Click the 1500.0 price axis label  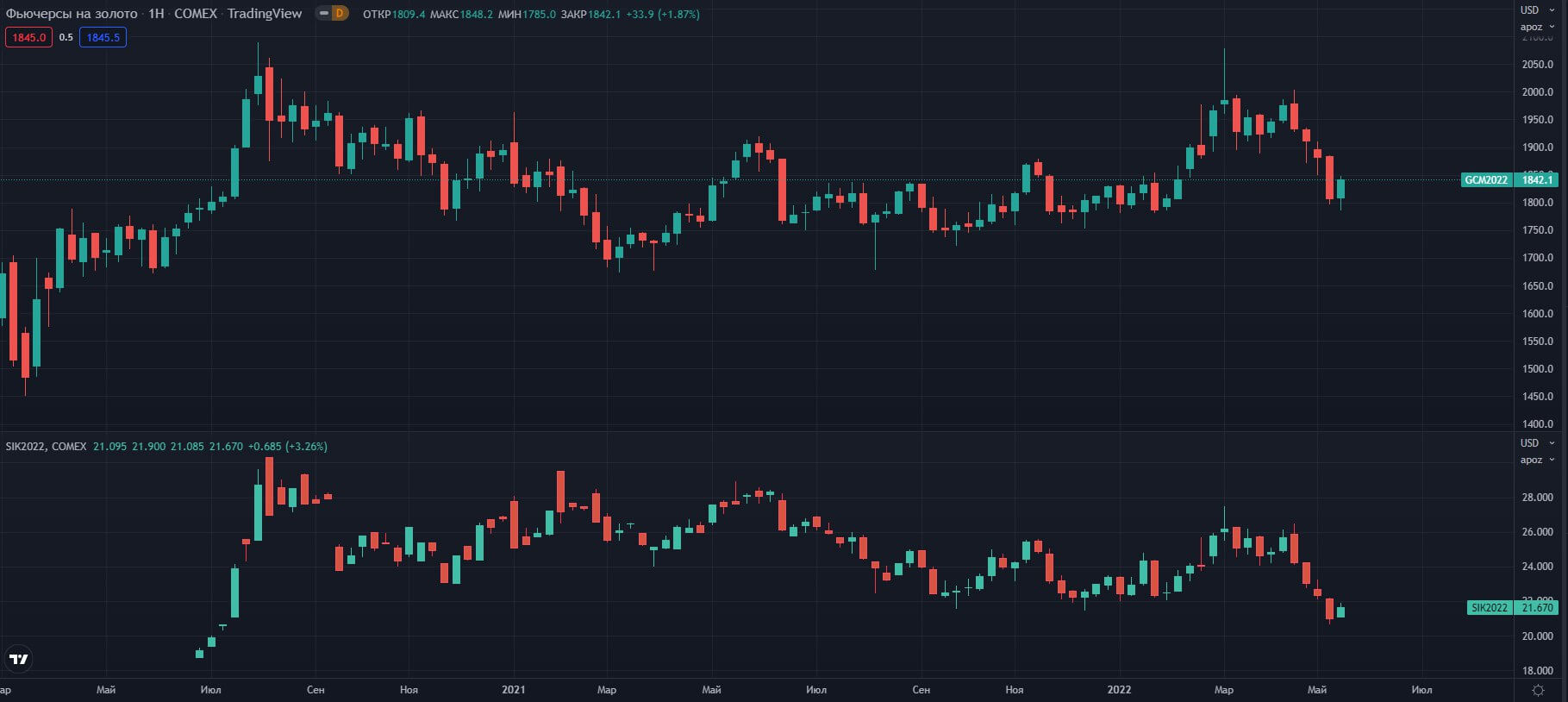click(x=1538, y=369)
